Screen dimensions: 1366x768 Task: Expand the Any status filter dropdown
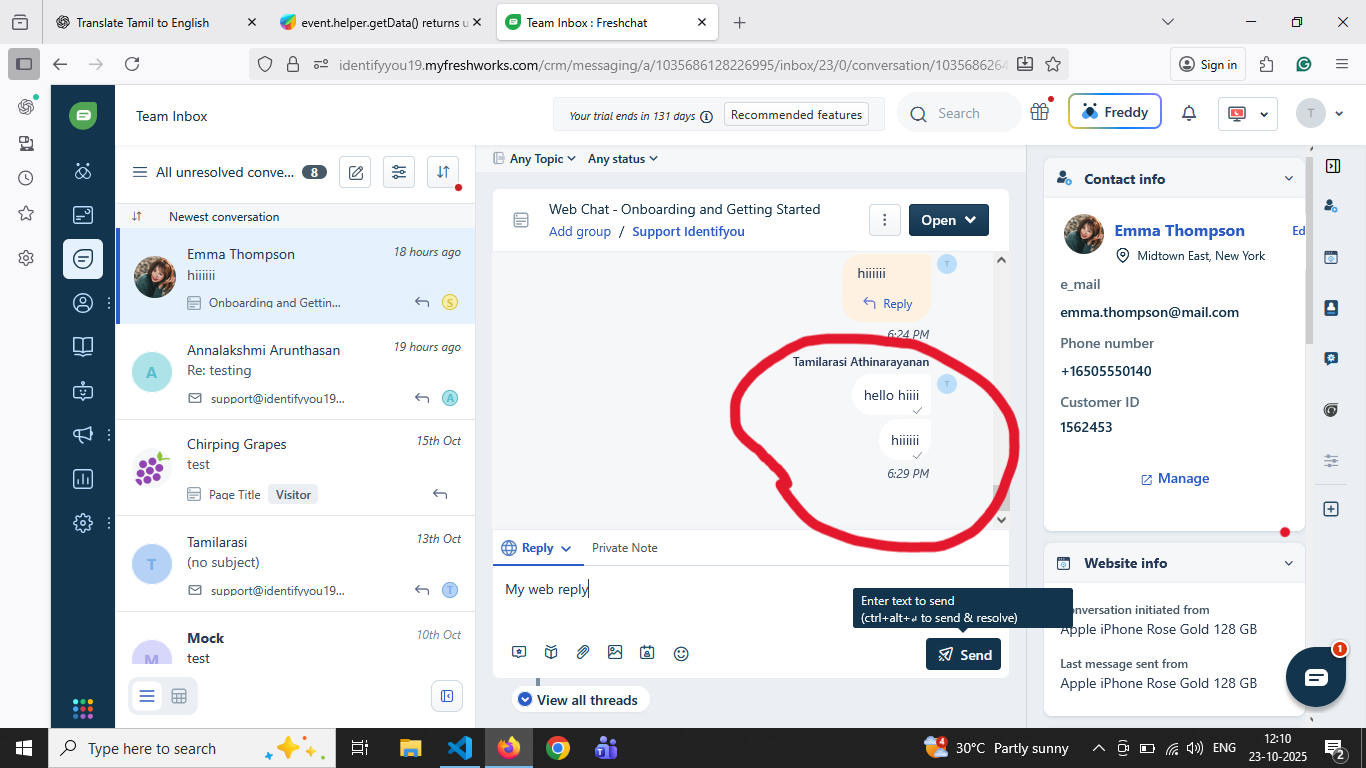(x=622, y=158)
